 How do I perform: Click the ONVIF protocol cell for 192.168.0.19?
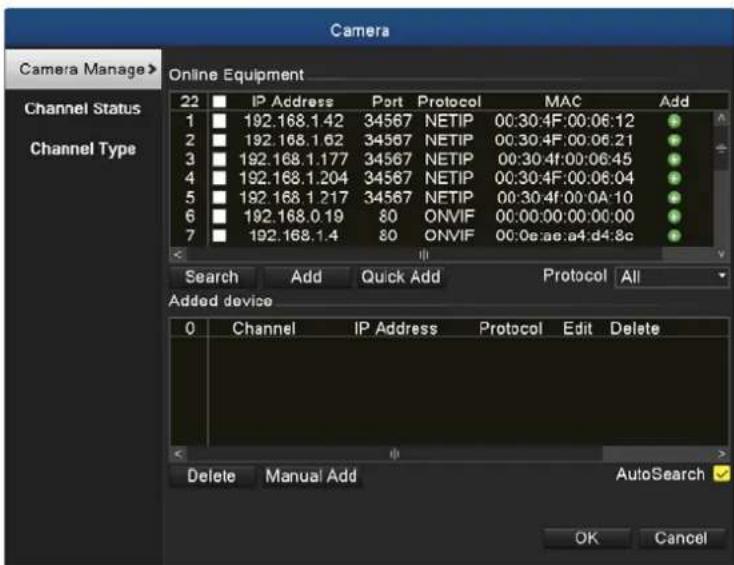449,216
